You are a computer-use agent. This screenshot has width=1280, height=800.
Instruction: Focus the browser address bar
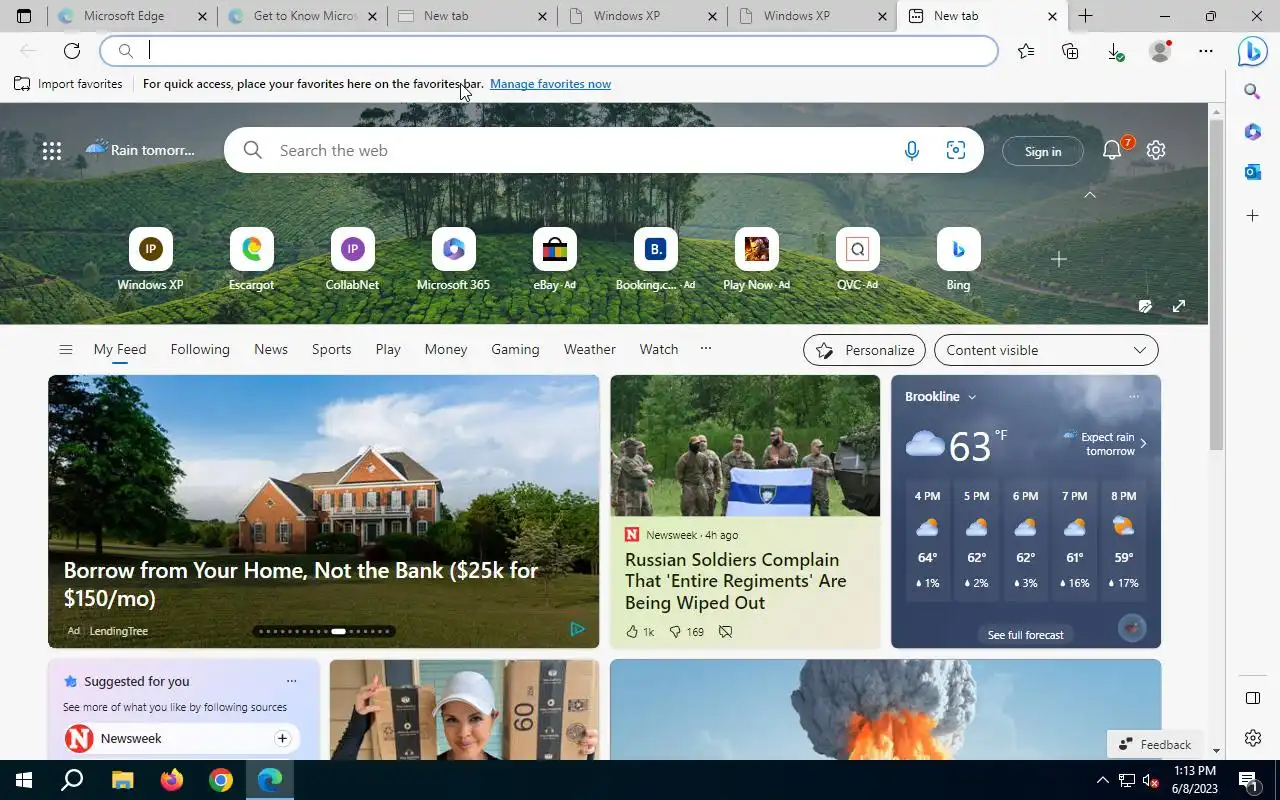click(549, 51)
